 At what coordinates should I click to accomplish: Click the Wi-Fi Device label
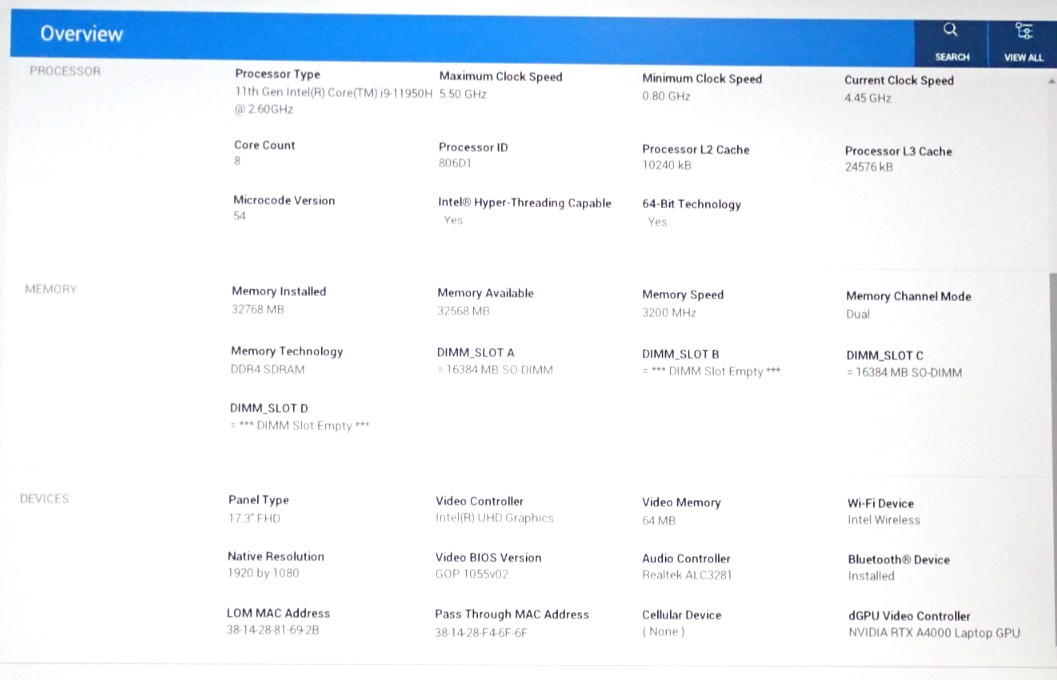(880, 503)
